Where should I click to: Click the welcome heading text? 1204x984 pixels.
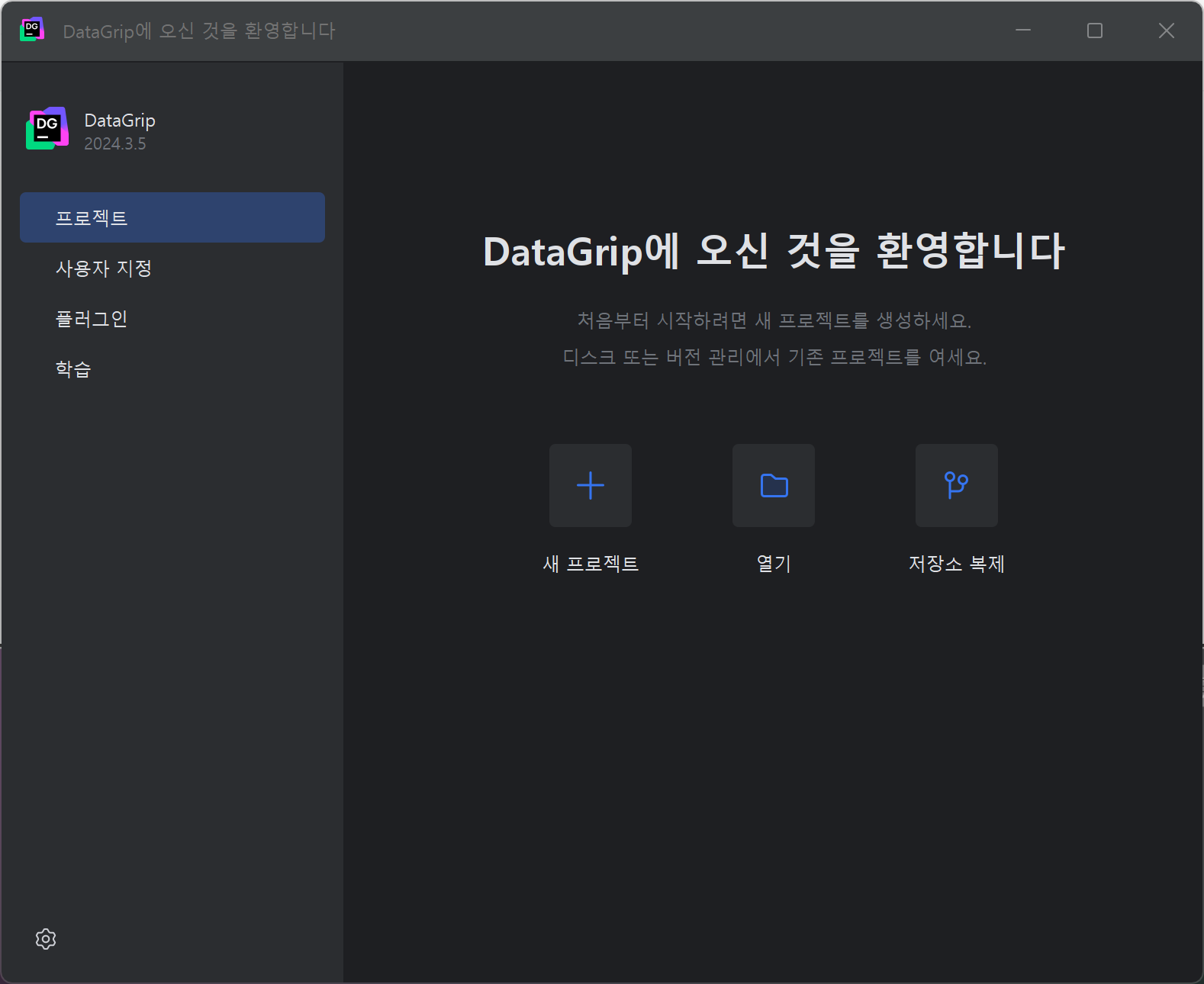[774, 251]
